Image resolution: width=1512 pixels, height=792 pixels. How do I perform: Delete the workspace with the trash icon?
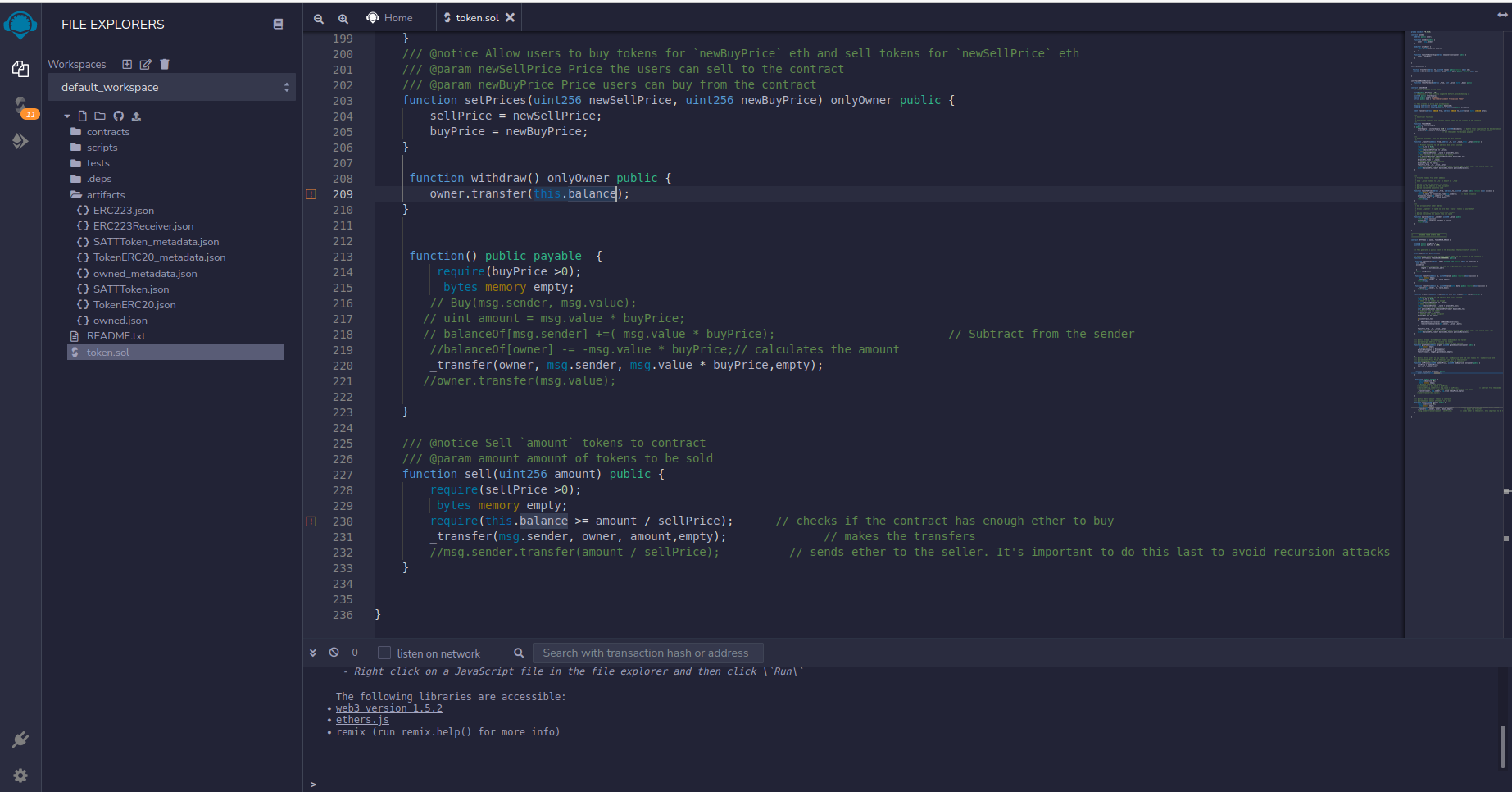click(x=164, y=64)
